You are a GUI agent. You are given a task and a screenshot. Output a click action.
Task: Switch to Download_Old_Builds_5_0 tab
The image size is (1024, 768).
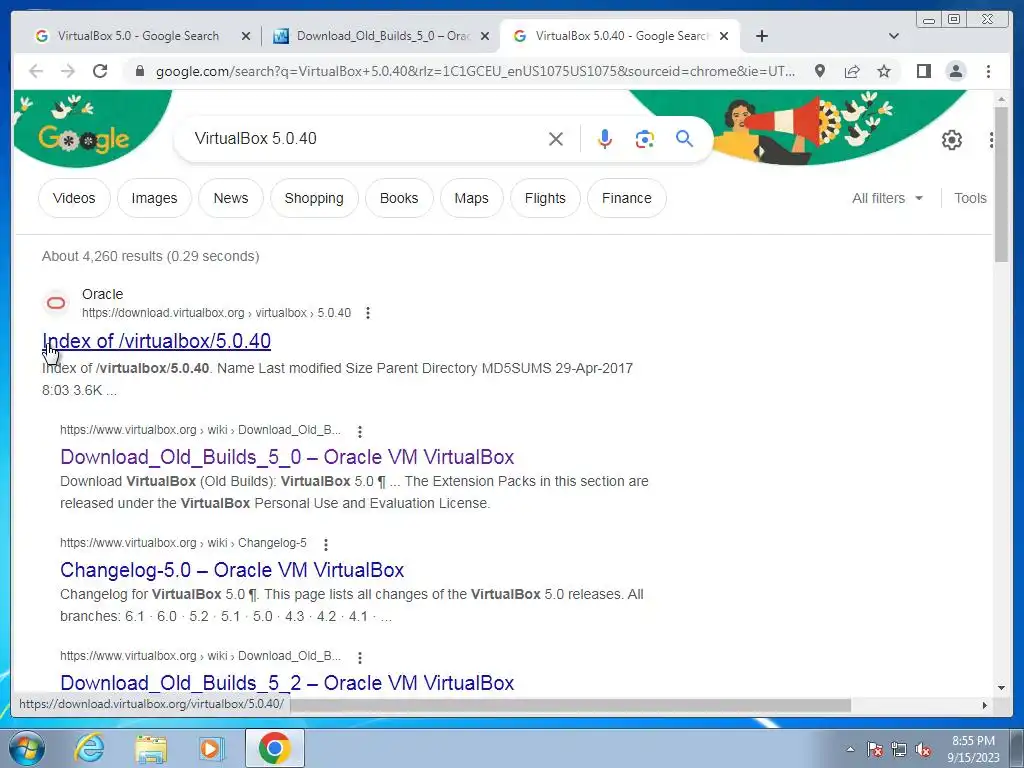coord(383,36)
